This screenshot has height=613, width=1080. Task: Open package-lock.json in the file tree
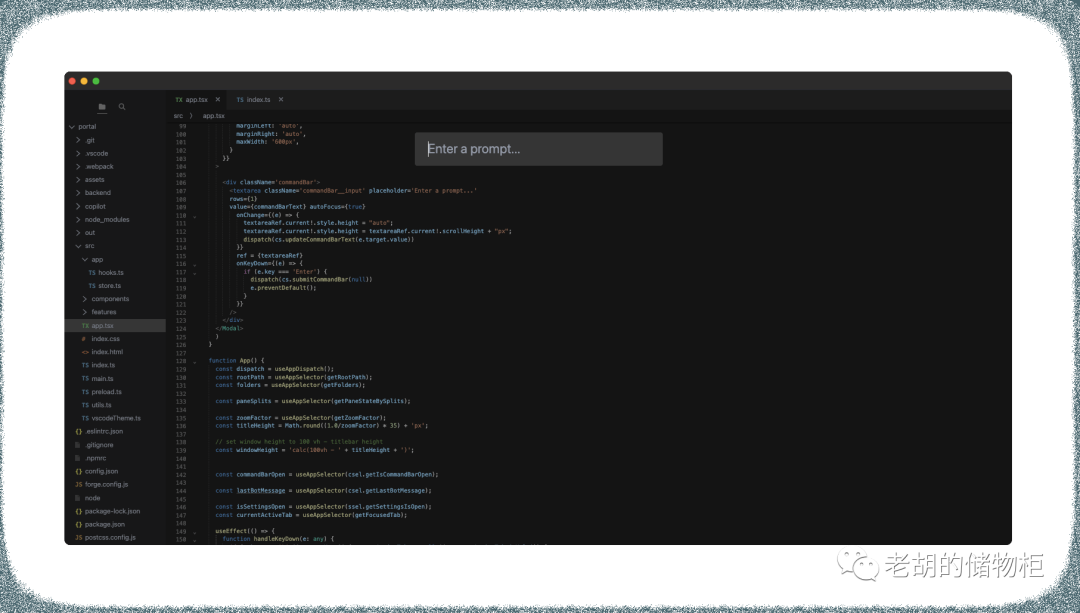112,511
